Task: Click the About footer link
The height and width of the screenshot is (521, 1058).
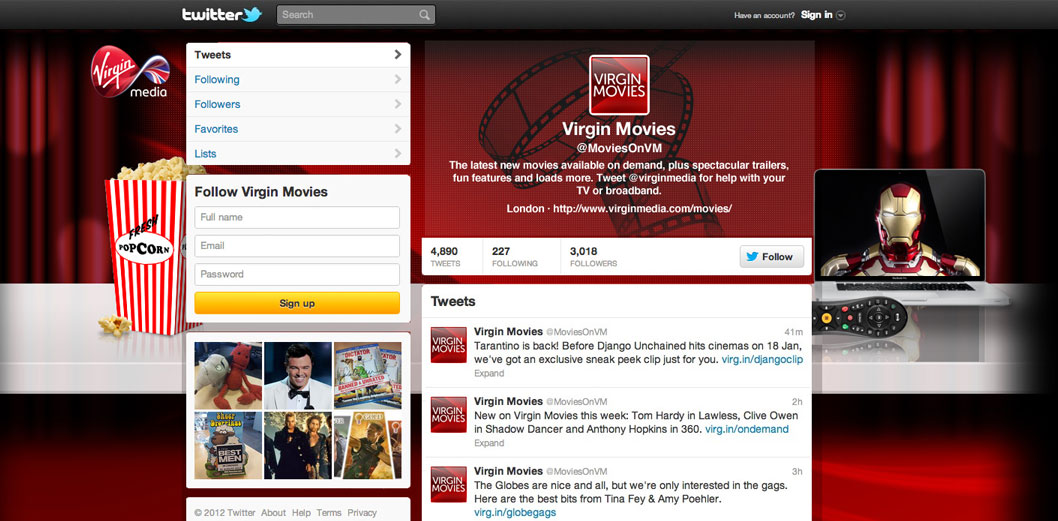Action: point(273,513)
